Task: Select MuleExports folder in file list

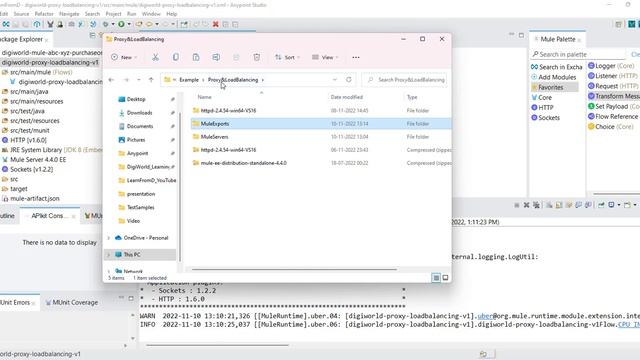Action: [321, 124]
